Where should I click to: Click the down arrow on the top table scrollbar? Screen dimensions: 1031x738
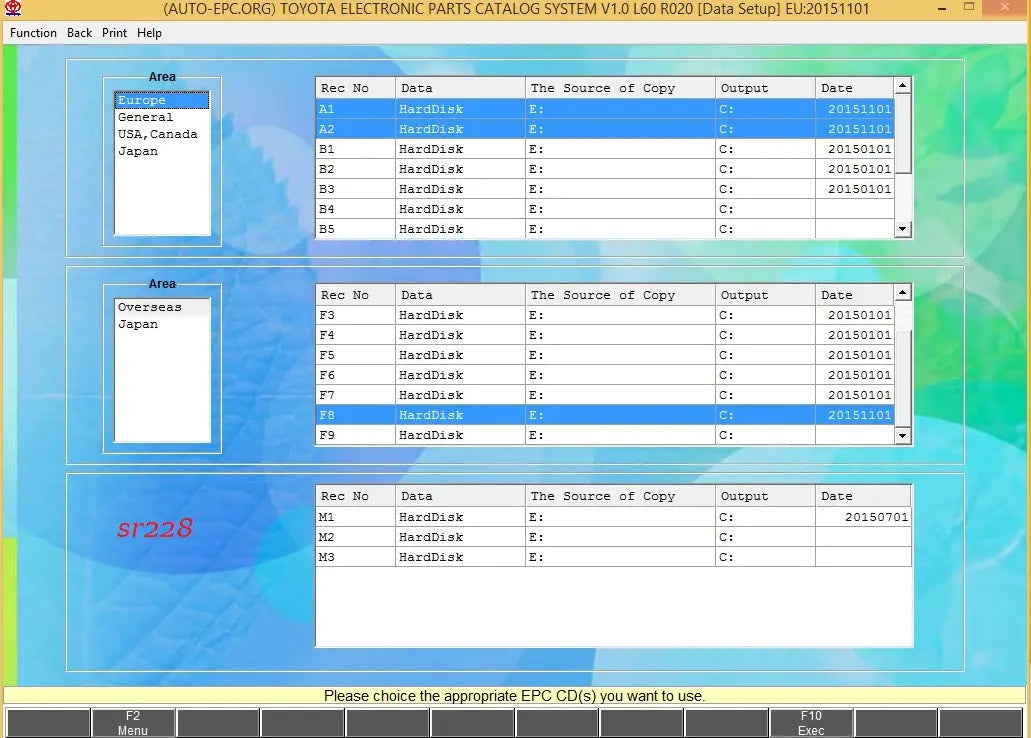tap(902, 229)
